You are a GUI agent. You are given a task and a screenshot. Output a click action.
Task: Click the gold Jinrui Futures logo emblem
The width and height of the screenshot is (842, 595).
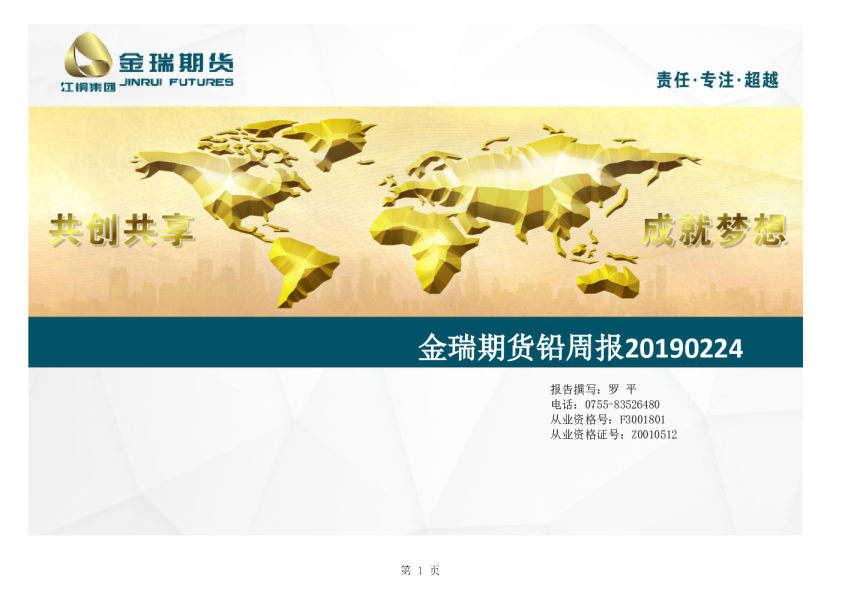click(88, 56)
